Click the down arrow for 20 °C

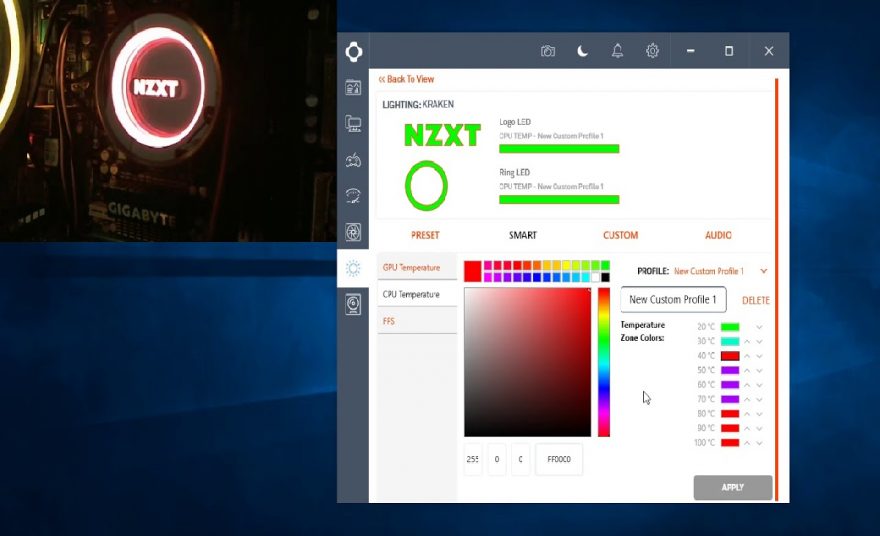759,327
